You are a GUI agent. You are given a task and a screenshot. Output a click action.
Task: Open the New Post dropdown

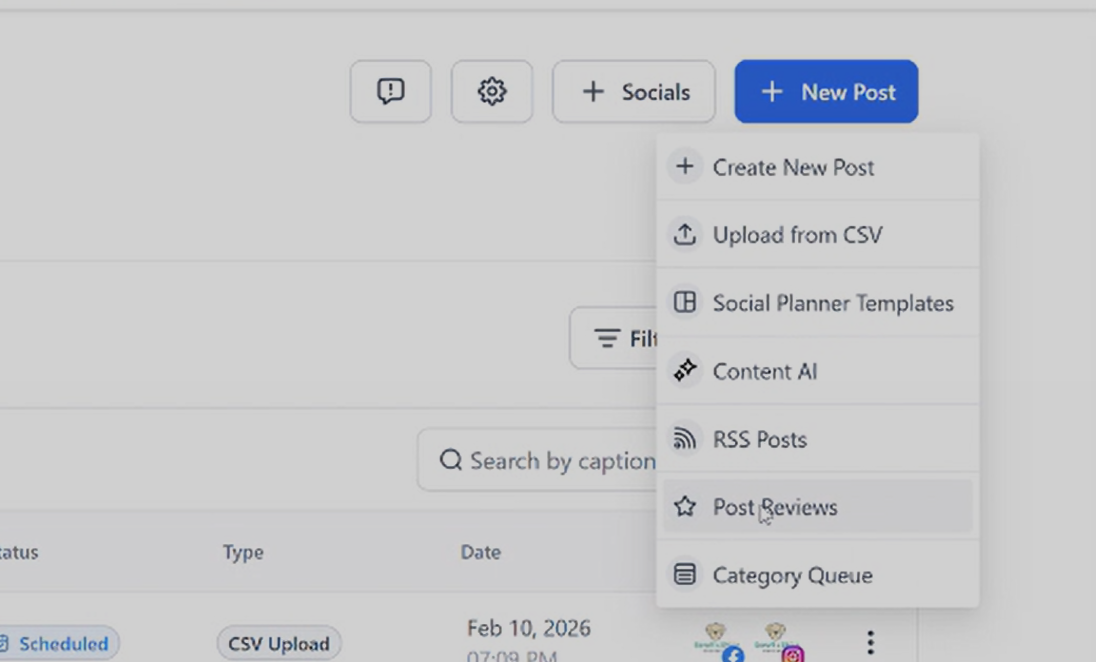tap(826, 91)
